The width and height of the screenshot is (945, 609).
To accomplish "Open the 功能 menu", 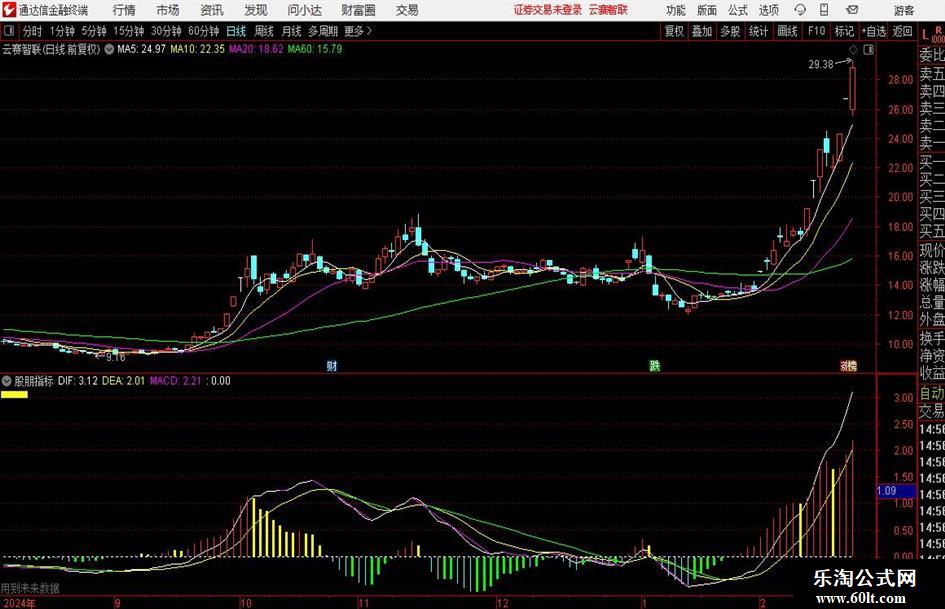I will point(676,10).
